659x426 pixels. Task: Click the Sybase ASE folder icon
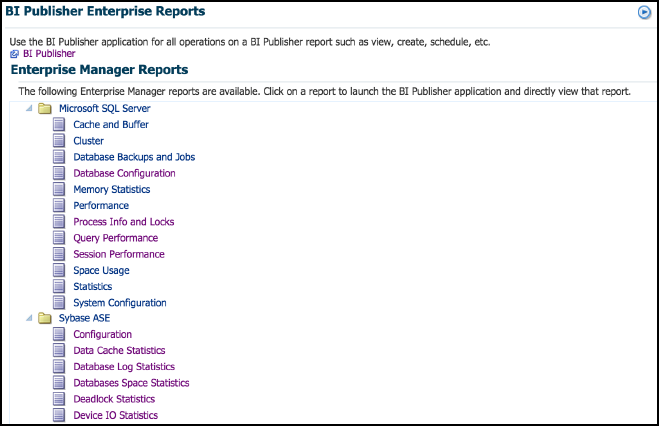point(45,318)
